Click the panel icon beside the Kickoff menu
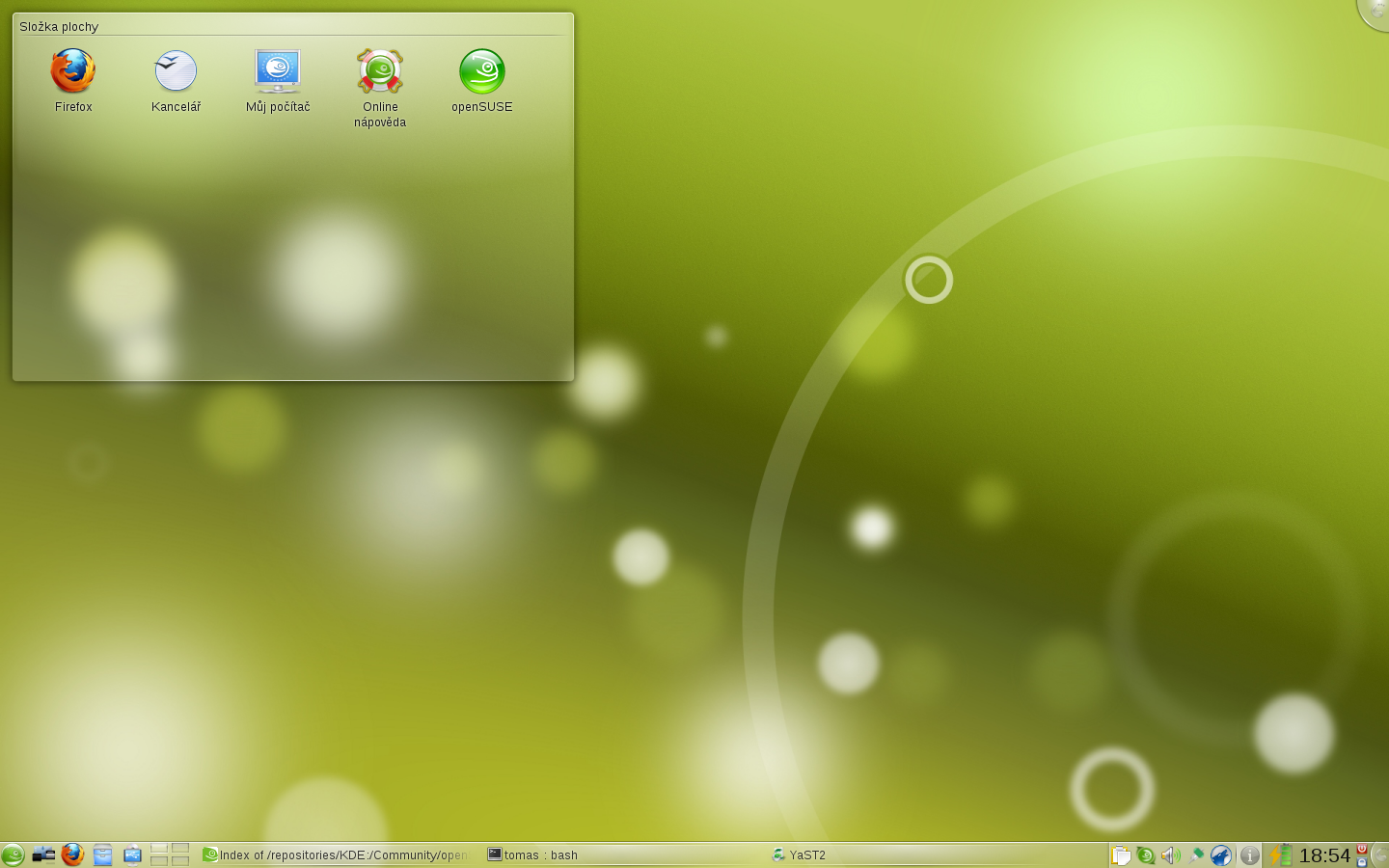Screen dimensions: 1389x868 point(43,854)
